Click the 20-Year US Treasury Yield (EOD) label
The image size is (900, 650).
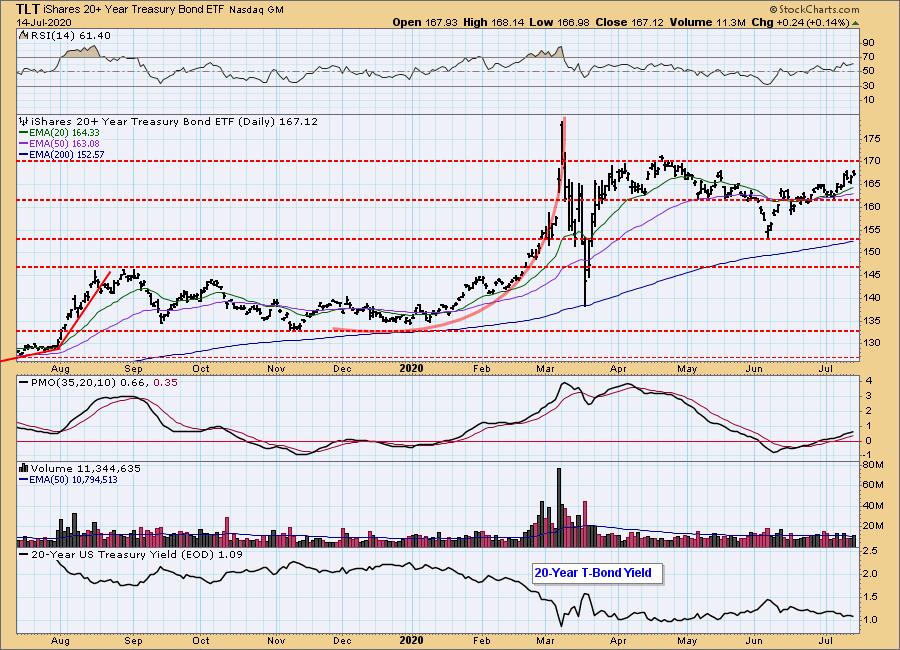tap(137, 555)
